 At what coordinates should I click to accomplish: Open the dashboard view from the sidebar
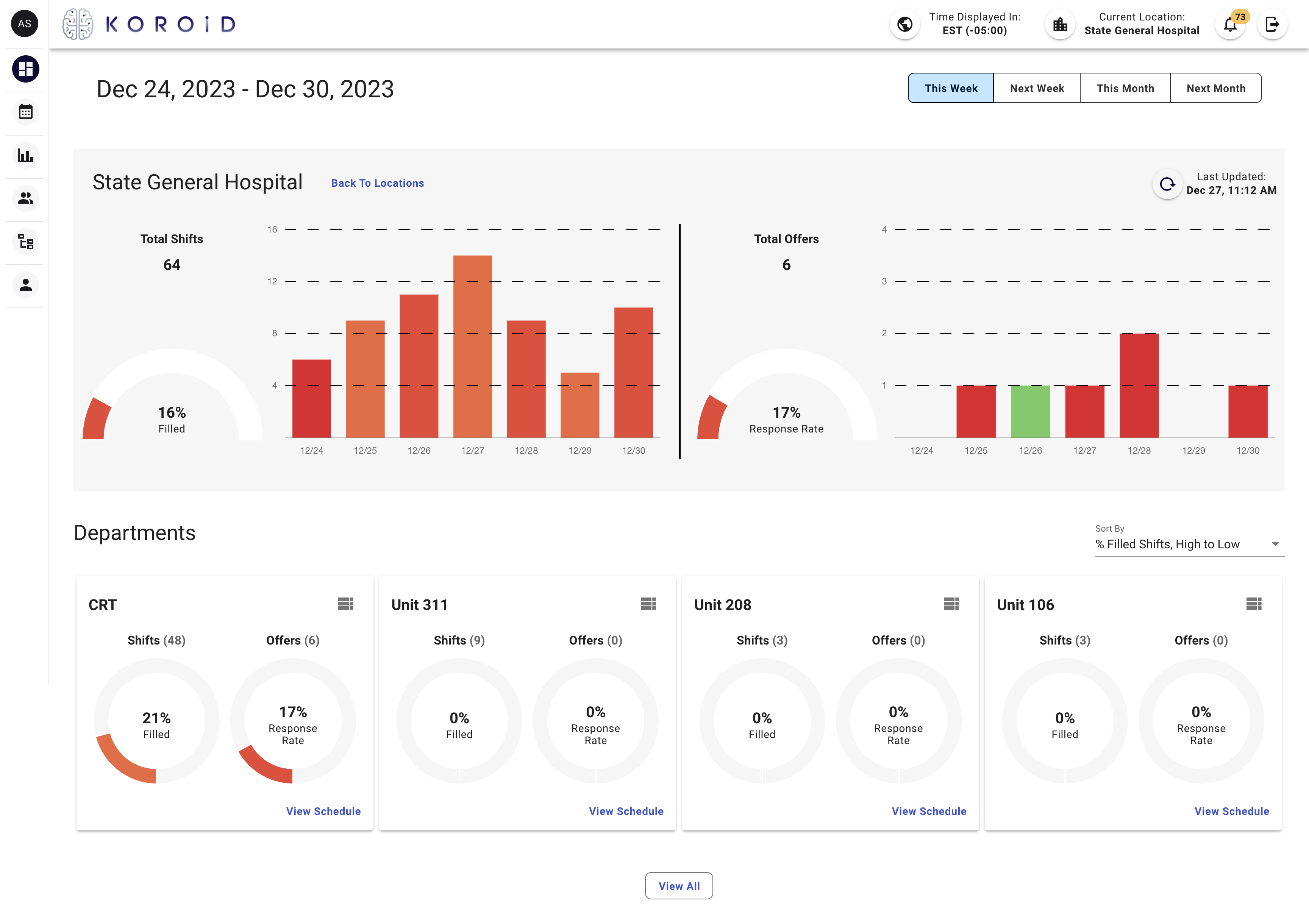click(25, 69)
